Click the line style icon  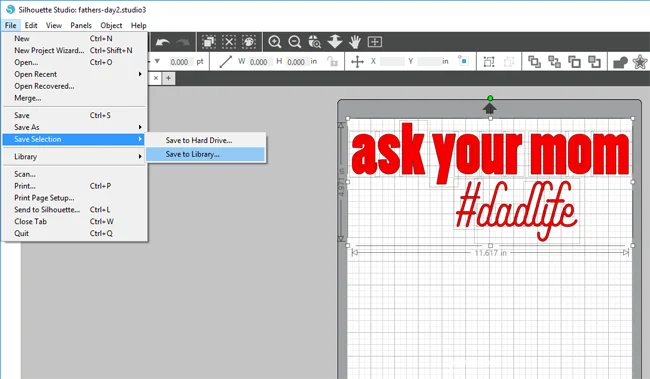(226, 62)
